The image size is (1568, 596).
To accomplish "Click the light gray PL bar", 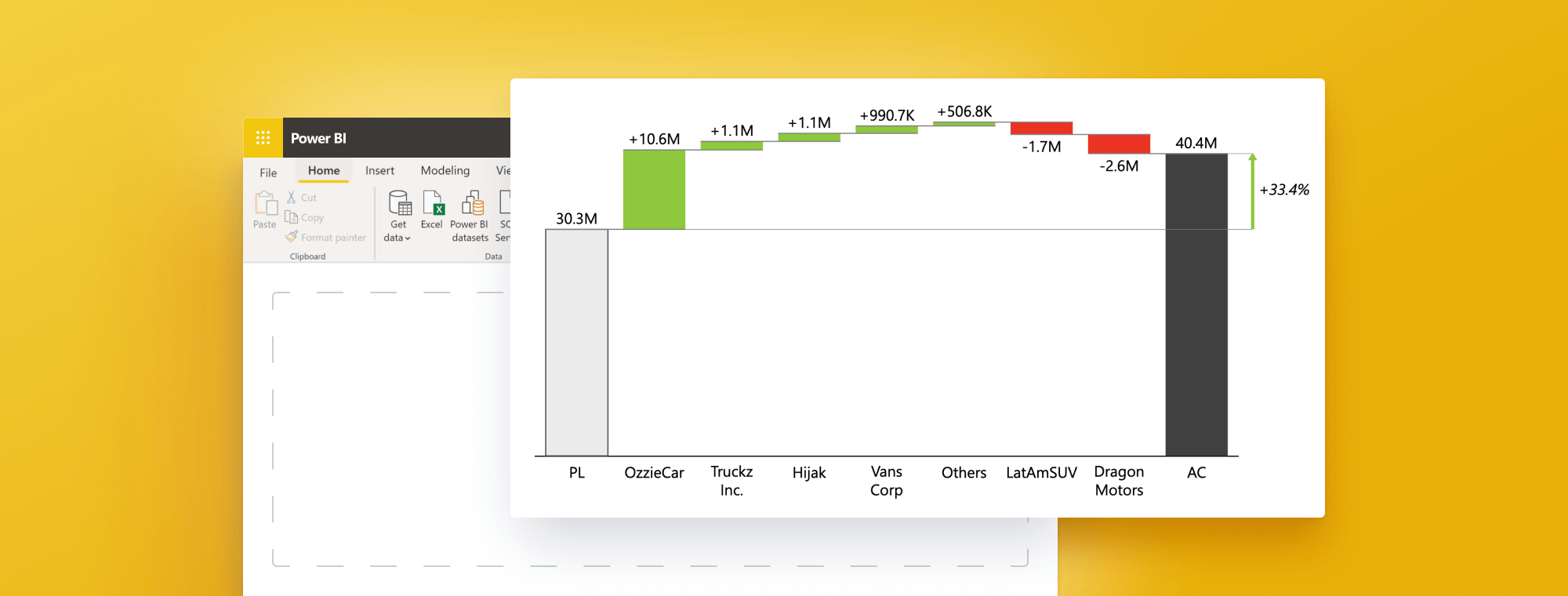I will [x=576, y=342].
